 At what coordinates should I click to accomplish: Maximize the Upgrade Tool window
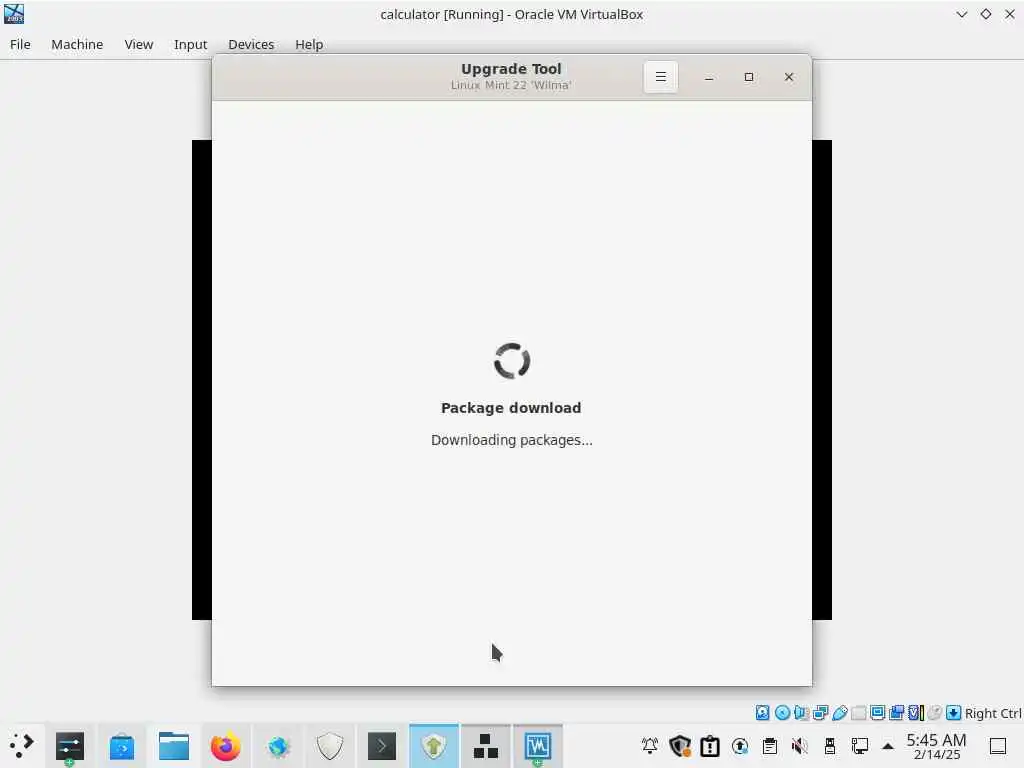pos(749,77)
